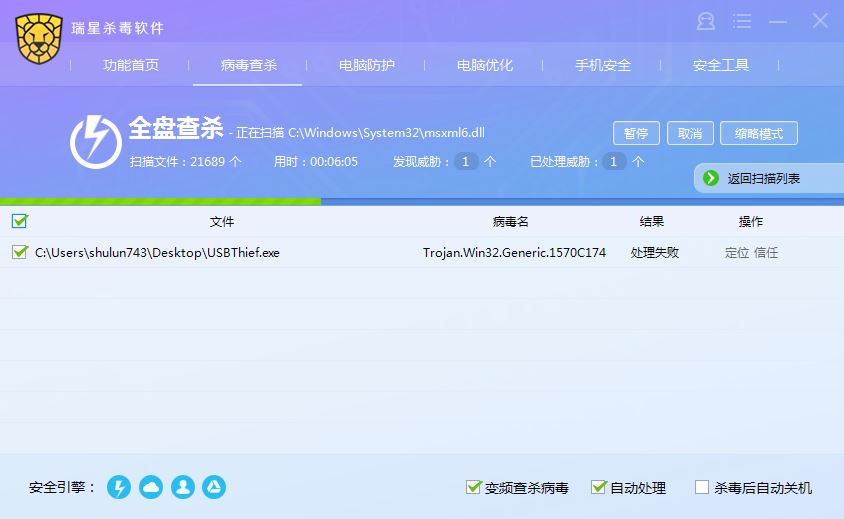844x519 pixels.
Task: Toggle the 变频查杀病毒 checkbox
Action: click(x=473, y=487)
